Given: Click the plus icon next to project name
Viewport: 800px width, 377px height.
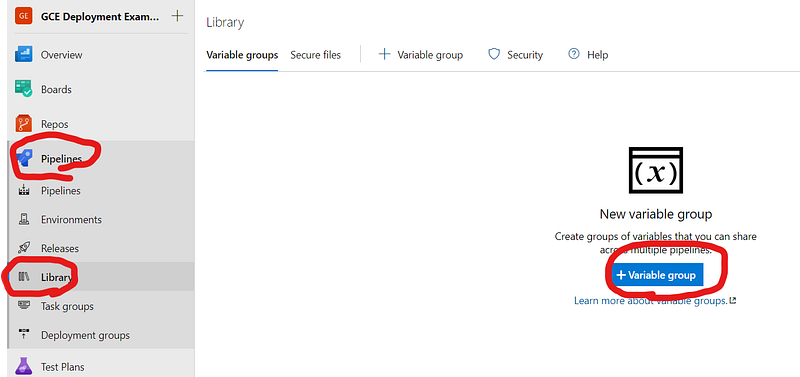Looking at the screenshot, I should [x=177, y=16].
